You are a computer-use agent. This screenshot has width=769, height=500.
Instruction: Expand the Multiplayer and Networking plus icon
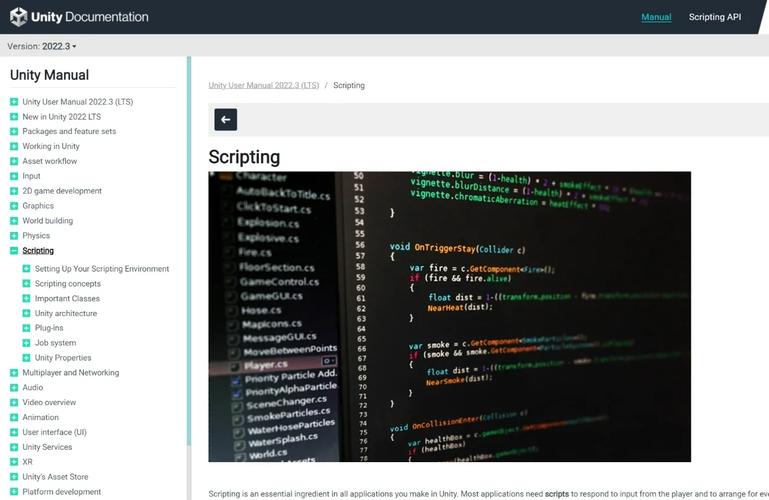point(14,373)
